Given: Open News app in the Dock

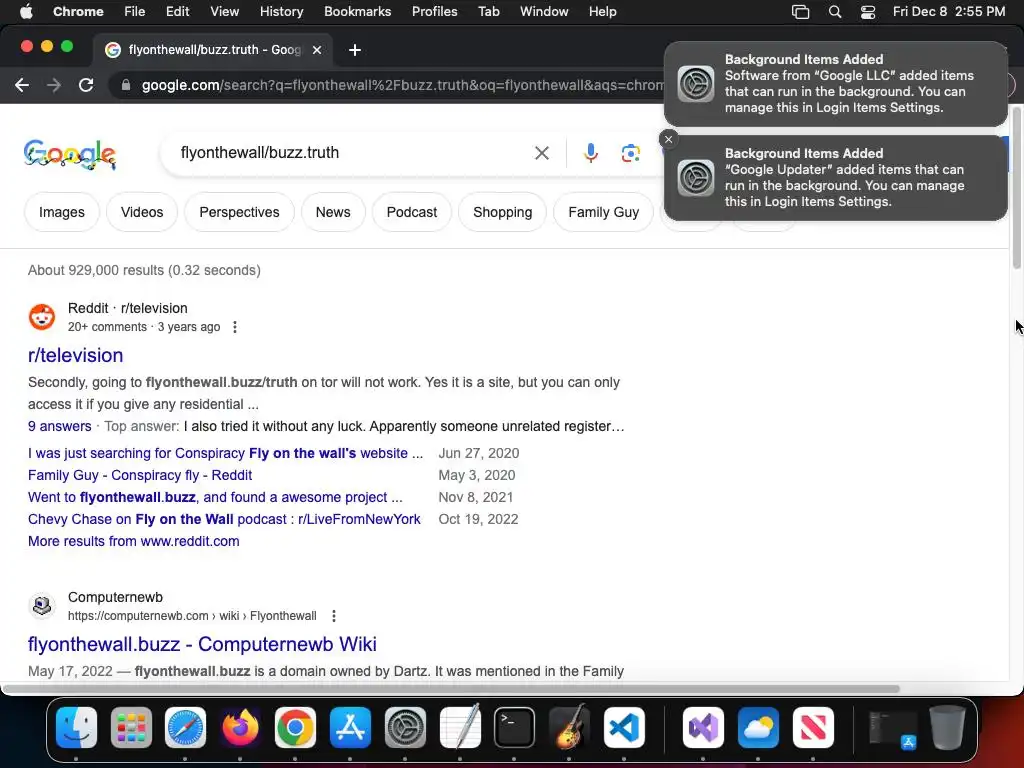Looking at the screenshot, I should (x=813, y=727).
